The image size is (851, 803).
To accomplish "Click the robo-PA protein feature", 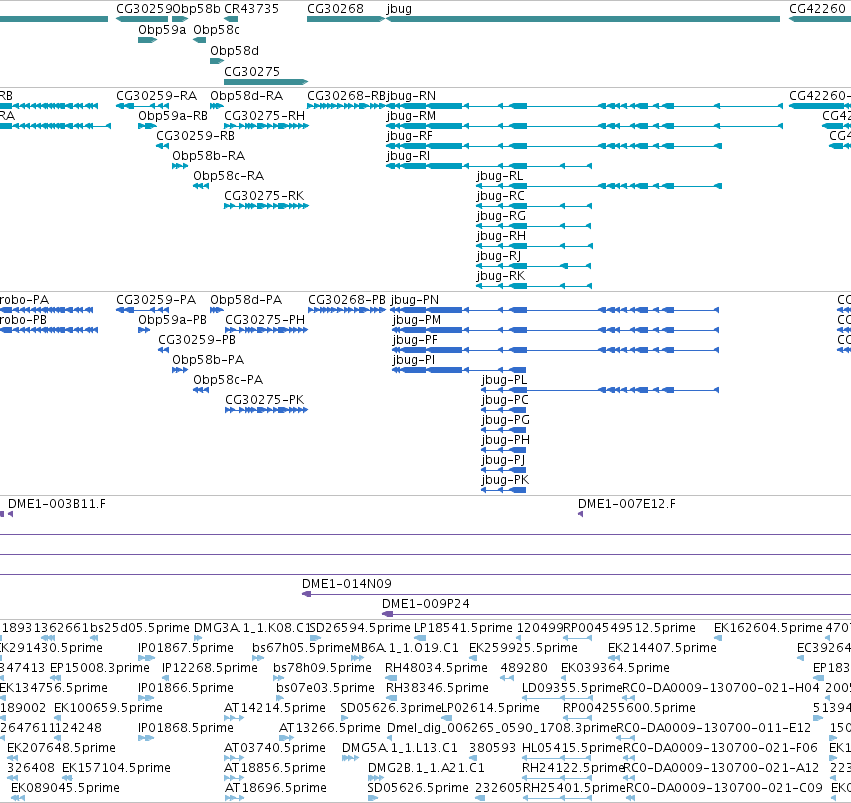I will (x=46, y=310).
